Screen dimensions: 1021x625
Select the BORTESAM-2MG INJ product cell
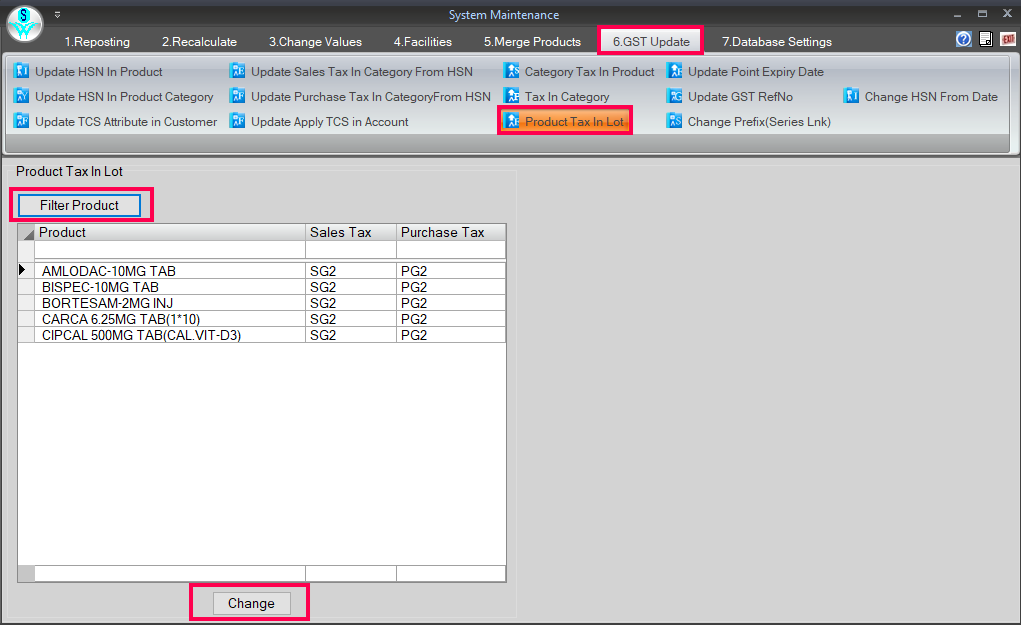coord(170,303)
